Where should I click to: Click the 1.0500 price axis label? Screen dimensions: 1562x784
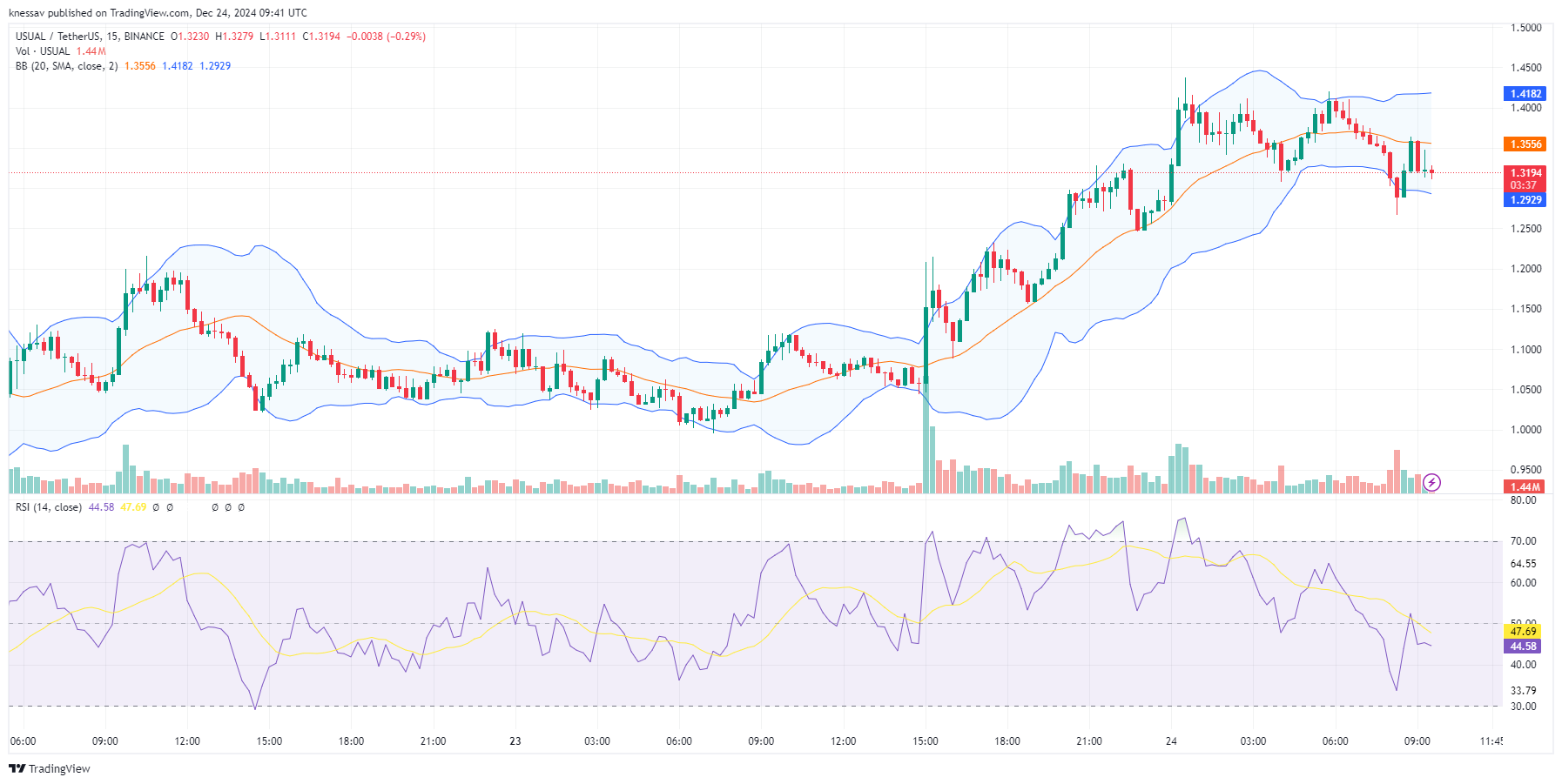(1525, 390)
